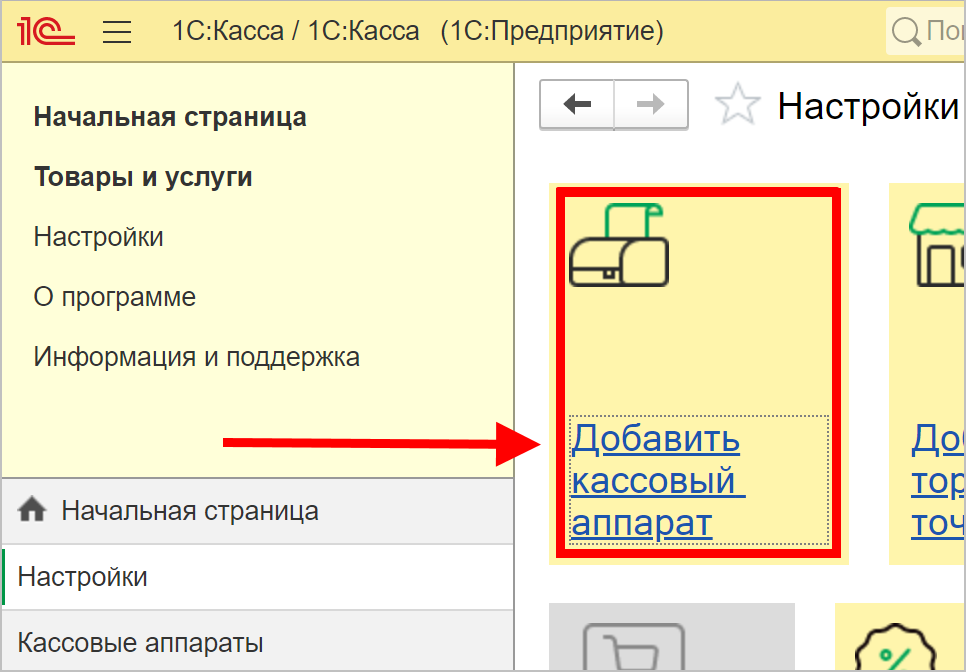Click the shopping cart tile icon

pyautogui.click(x=634, y=647)
